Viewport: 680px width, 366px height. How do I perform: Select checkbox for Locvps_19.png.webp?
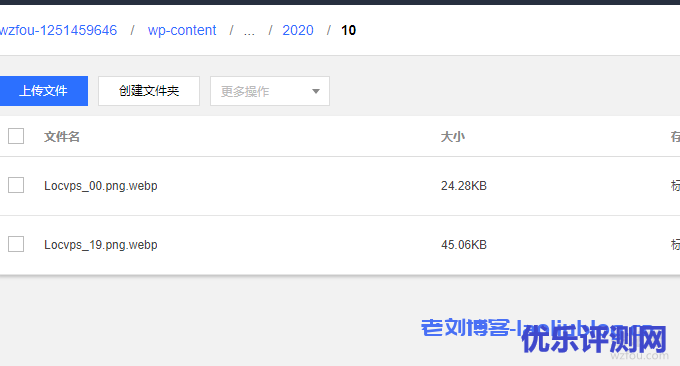tap(16, 244)
